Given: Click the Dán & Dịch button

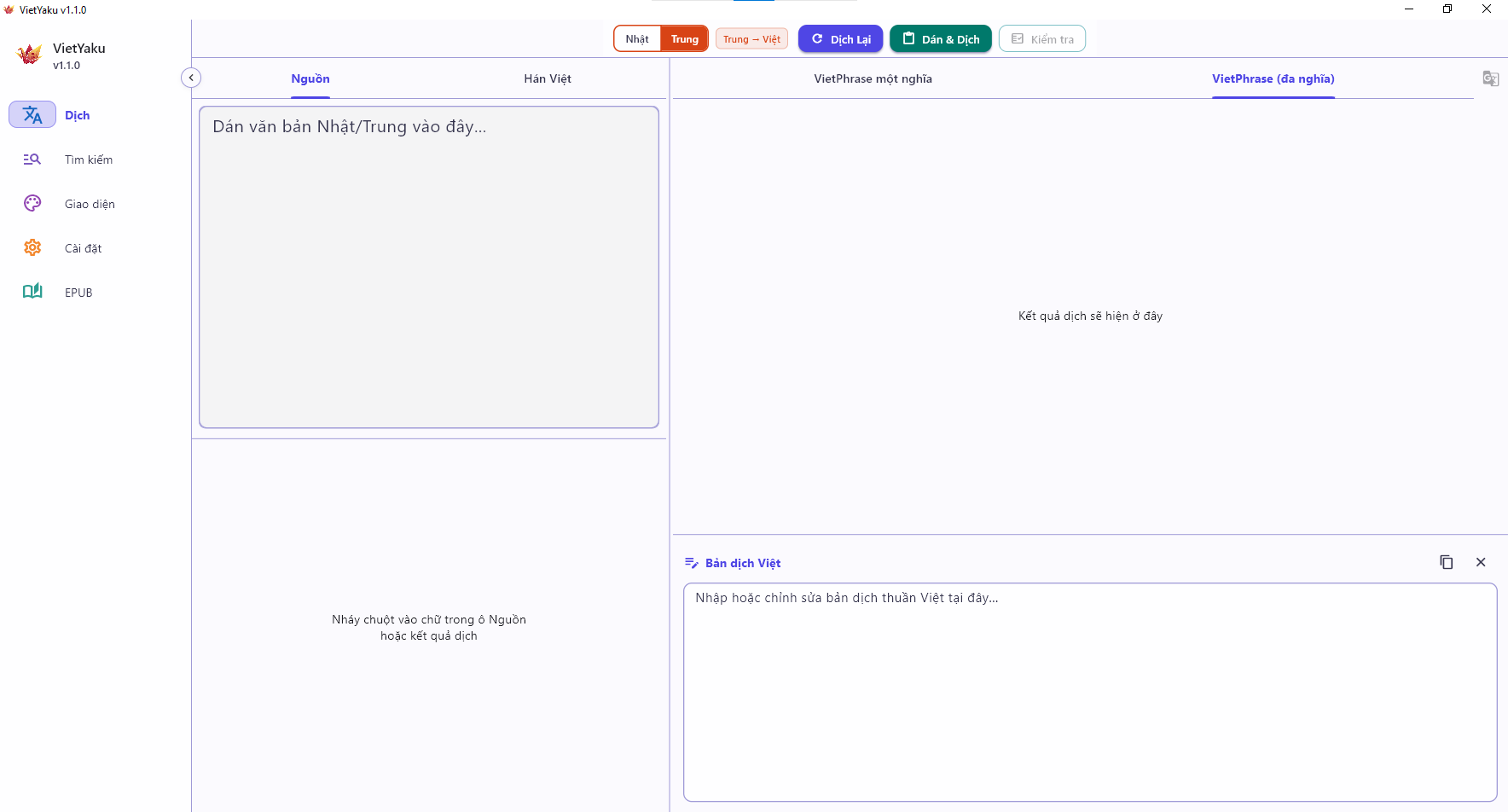Looking at the screenshot, I should point(941,39).
